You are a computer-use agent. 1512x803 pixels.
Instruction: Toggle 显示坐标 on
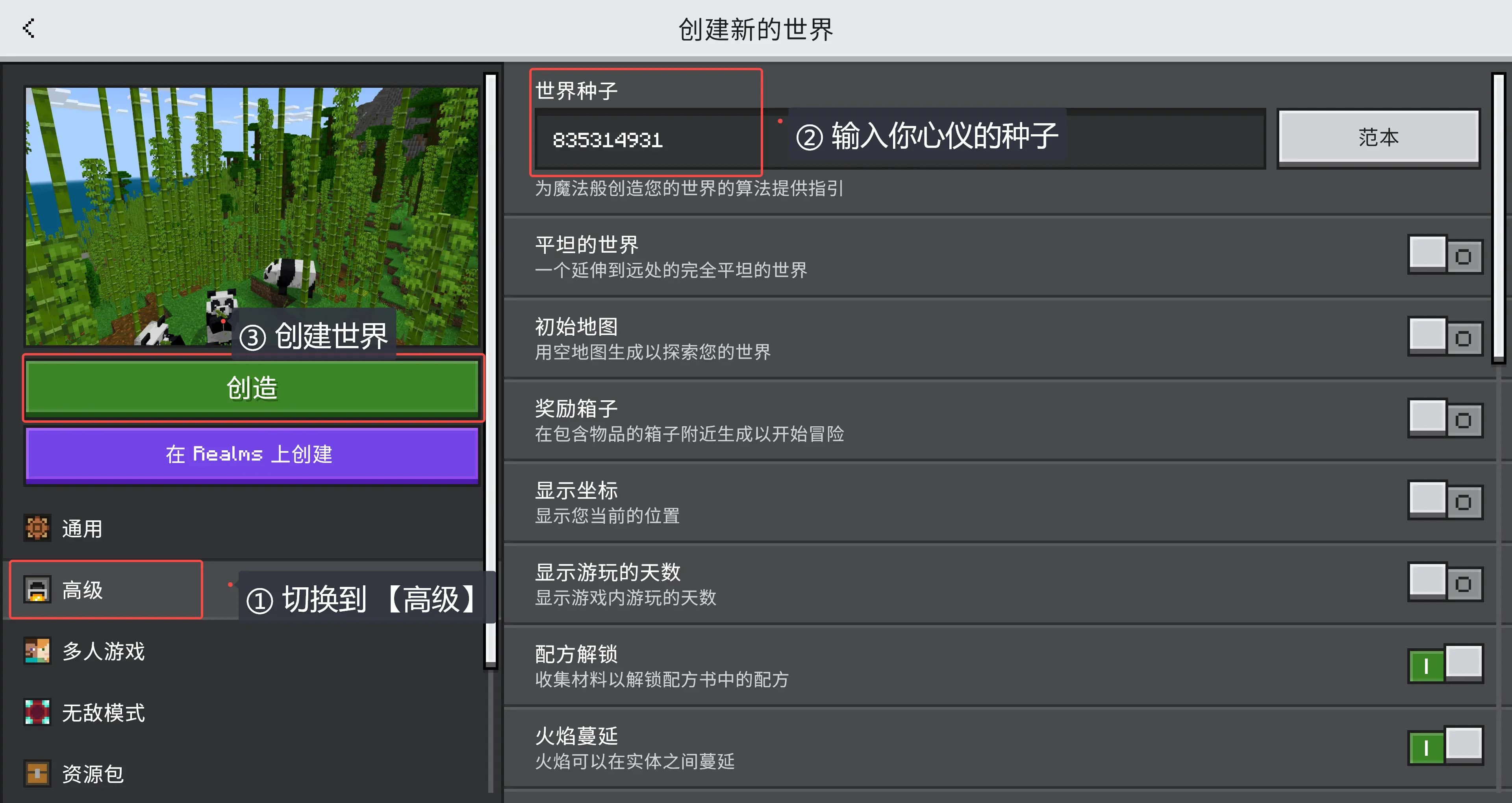1445,501
